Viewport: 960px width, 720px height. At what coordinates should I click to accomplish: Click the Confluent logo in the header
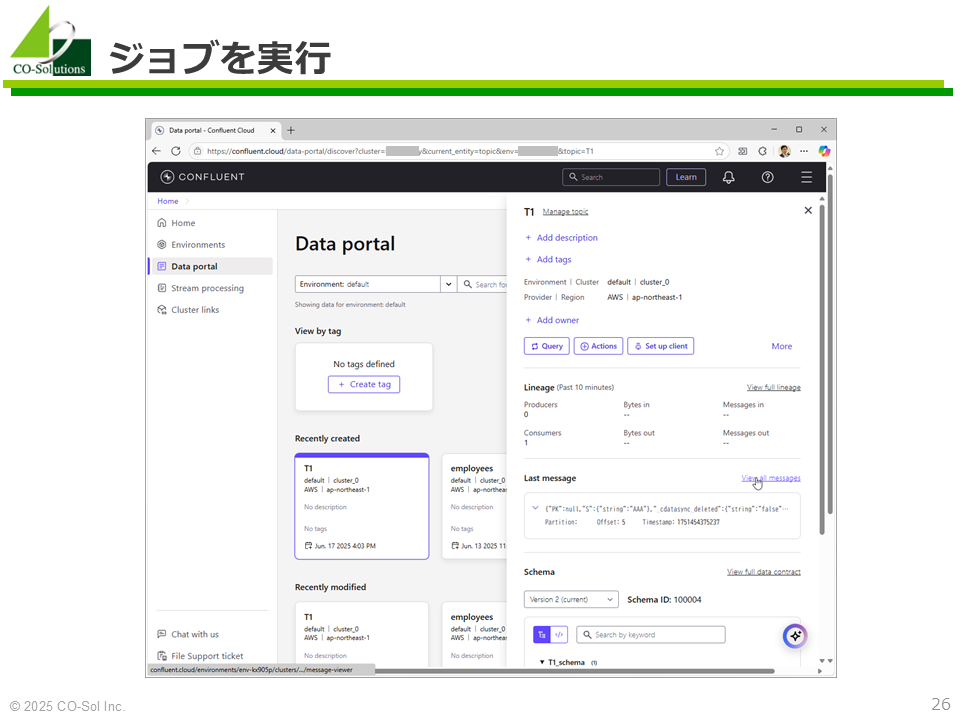[x=202, y=177]
